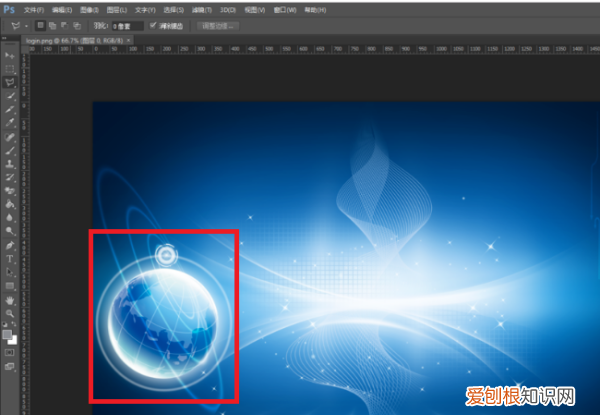Screen dimensions: 600x415
Task: Select the Zoom tool
Action: tap(10, 312)
